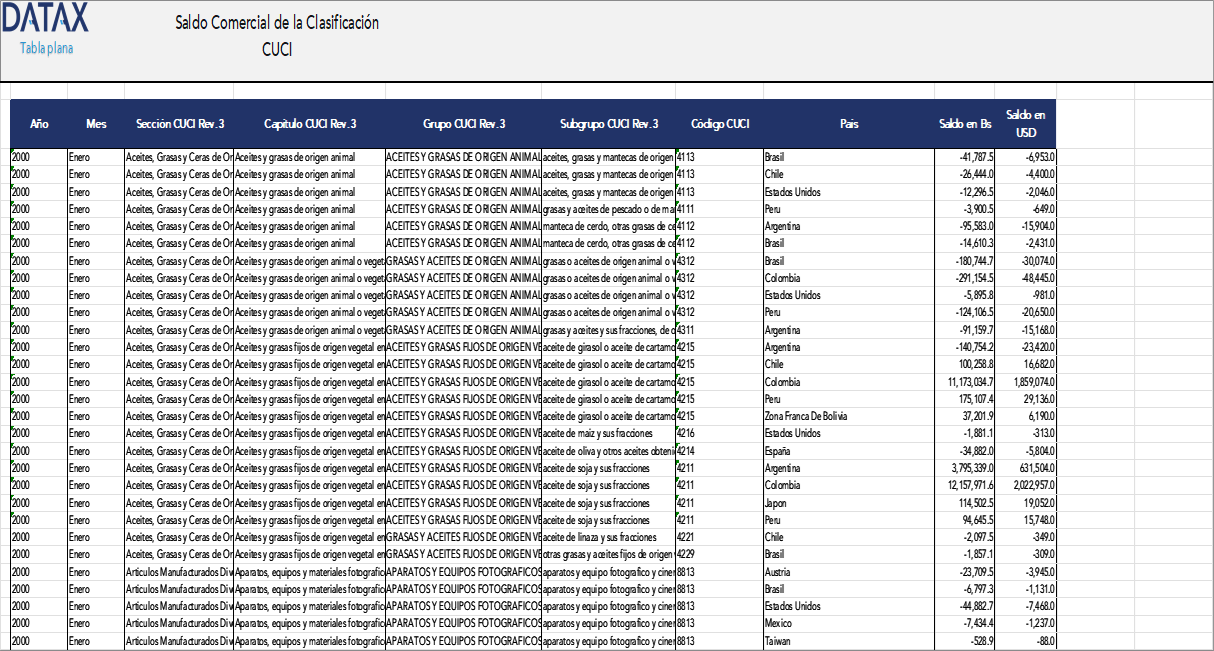Click the Capítulo CUCI Rev.3 header
The image size is (1214, 651).
(x=310, y=124)
